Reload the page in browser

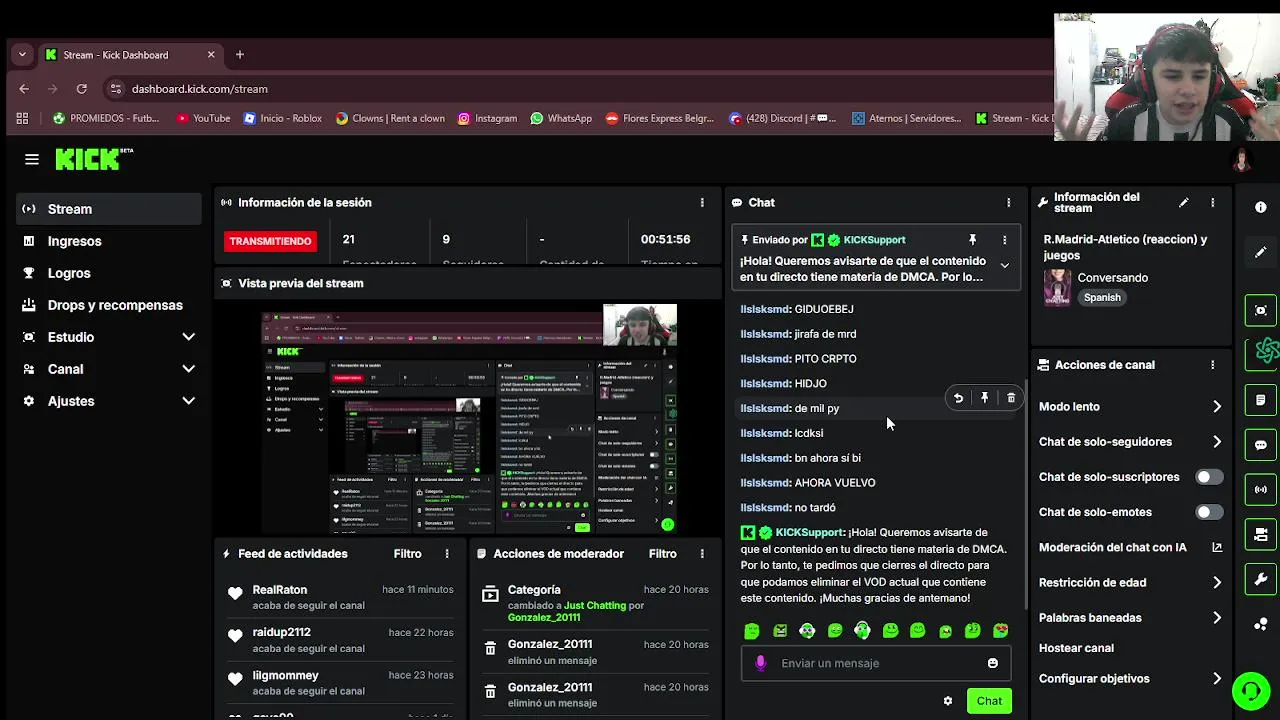coord(82,89)
